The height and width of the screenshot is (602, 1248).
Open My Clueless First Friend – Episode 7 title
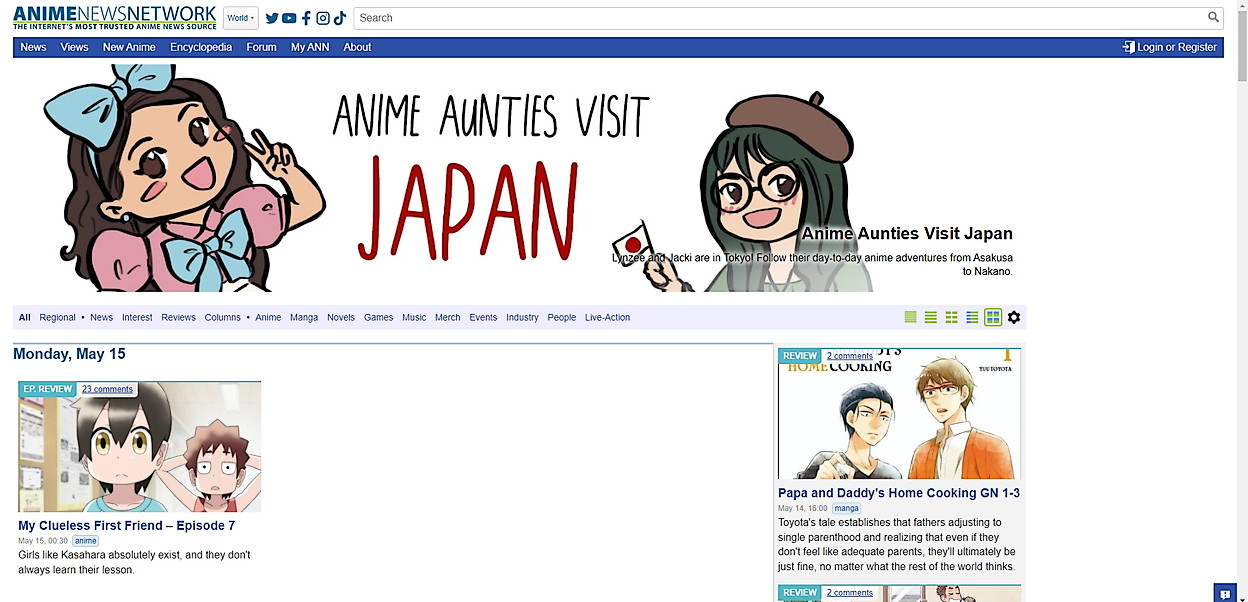click(x=127, y=525)
